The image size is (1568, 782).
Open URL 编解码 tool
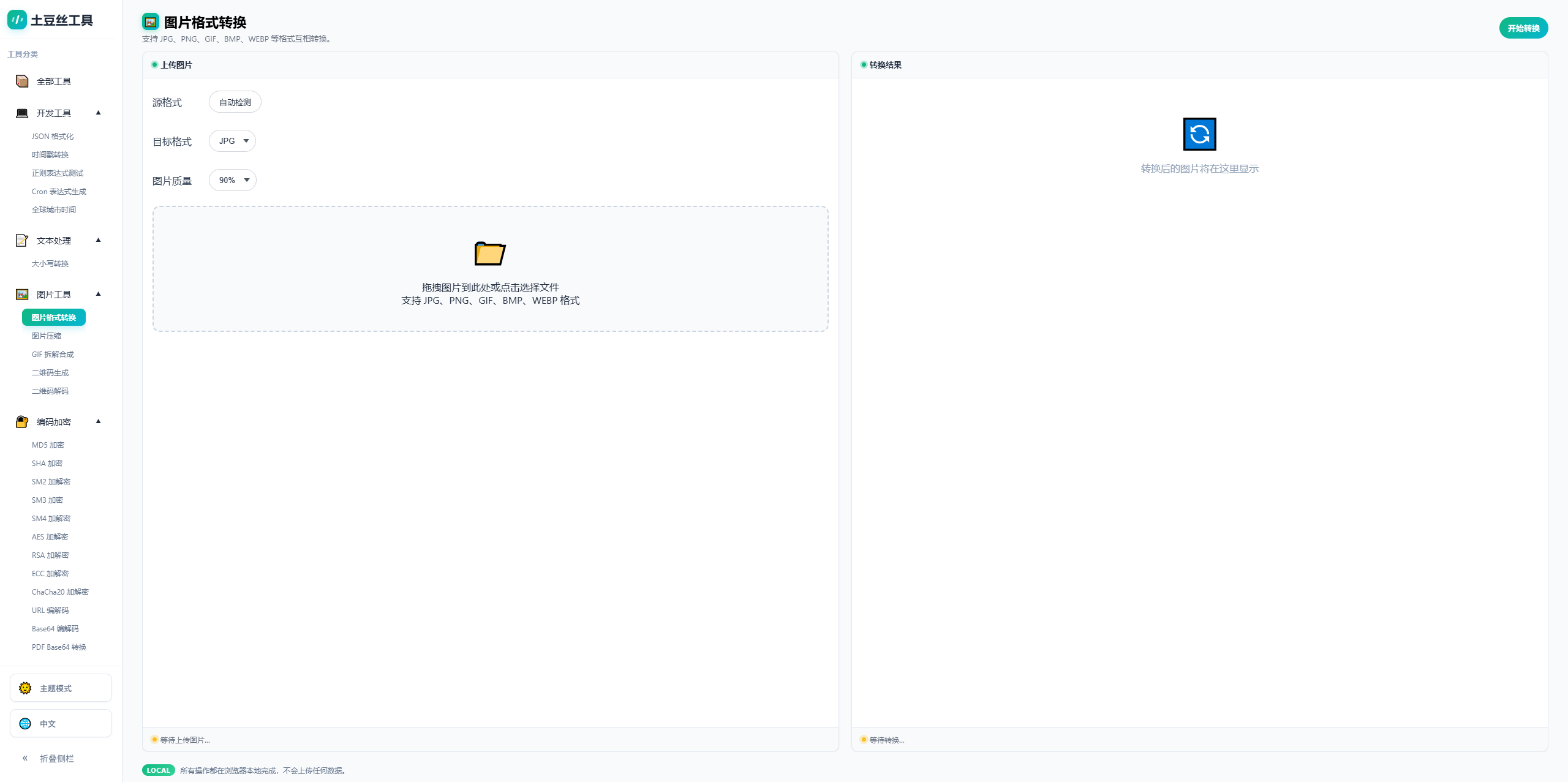click(50, 611)
